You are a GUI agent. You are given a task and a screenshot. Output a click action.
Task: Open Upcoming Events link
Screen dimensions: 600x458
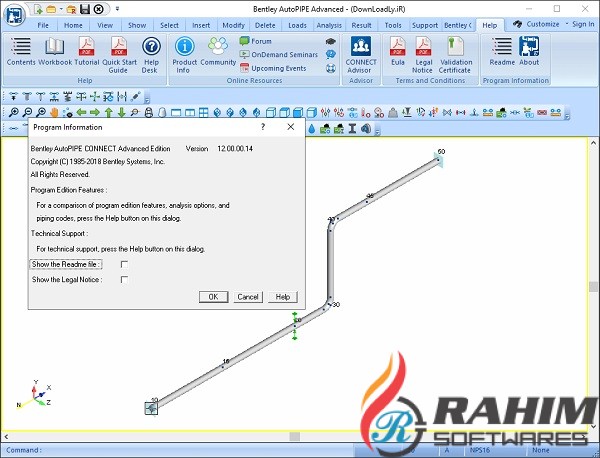coord(273,68)
